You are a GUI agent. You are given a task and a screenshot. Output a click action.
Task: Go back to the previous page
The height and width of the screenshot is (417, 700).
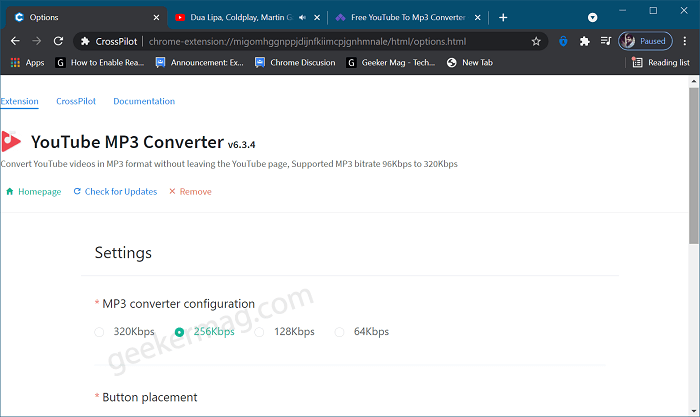coord(15,41)
